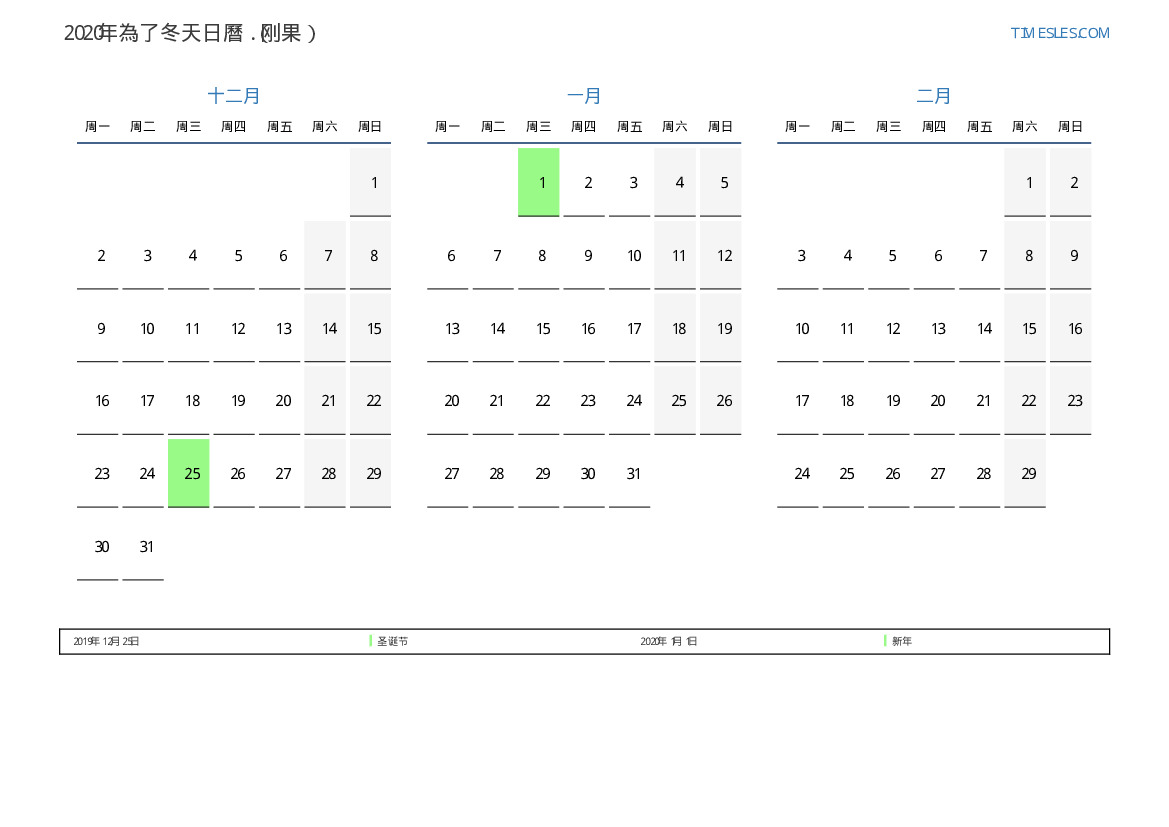Screen dimensions: 1169x827
Task: Select the 2019年12月25日 legend date text
Action: (x=106, y=641)
